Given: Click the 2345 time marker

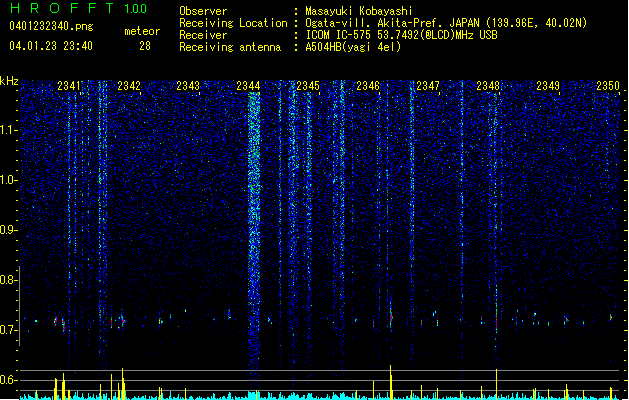Looking at the screenshot, I should point(308,86).
